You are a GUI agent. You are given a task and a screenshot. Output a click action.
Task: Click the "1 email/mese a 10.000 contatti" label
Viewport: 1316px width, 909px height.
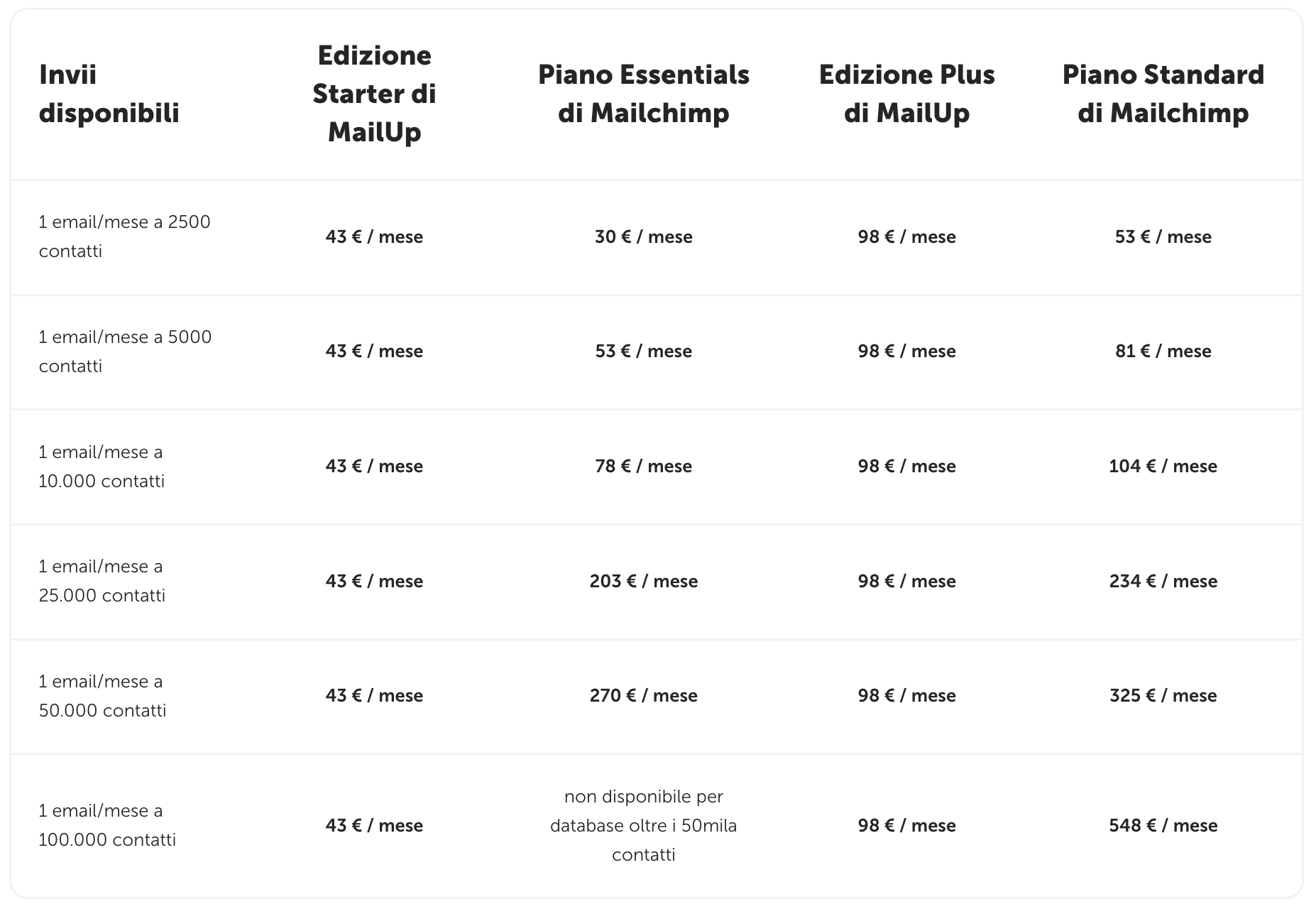coord(102,467)
